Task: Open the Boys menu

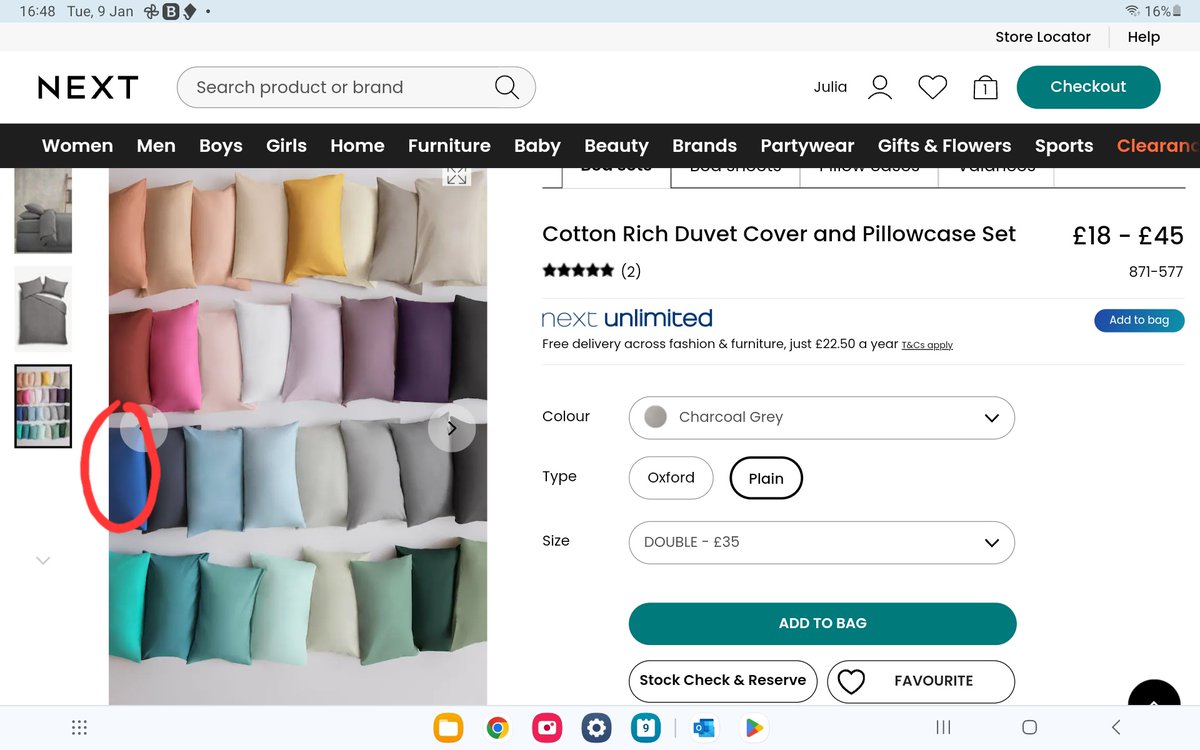Action: click(221, 146)
